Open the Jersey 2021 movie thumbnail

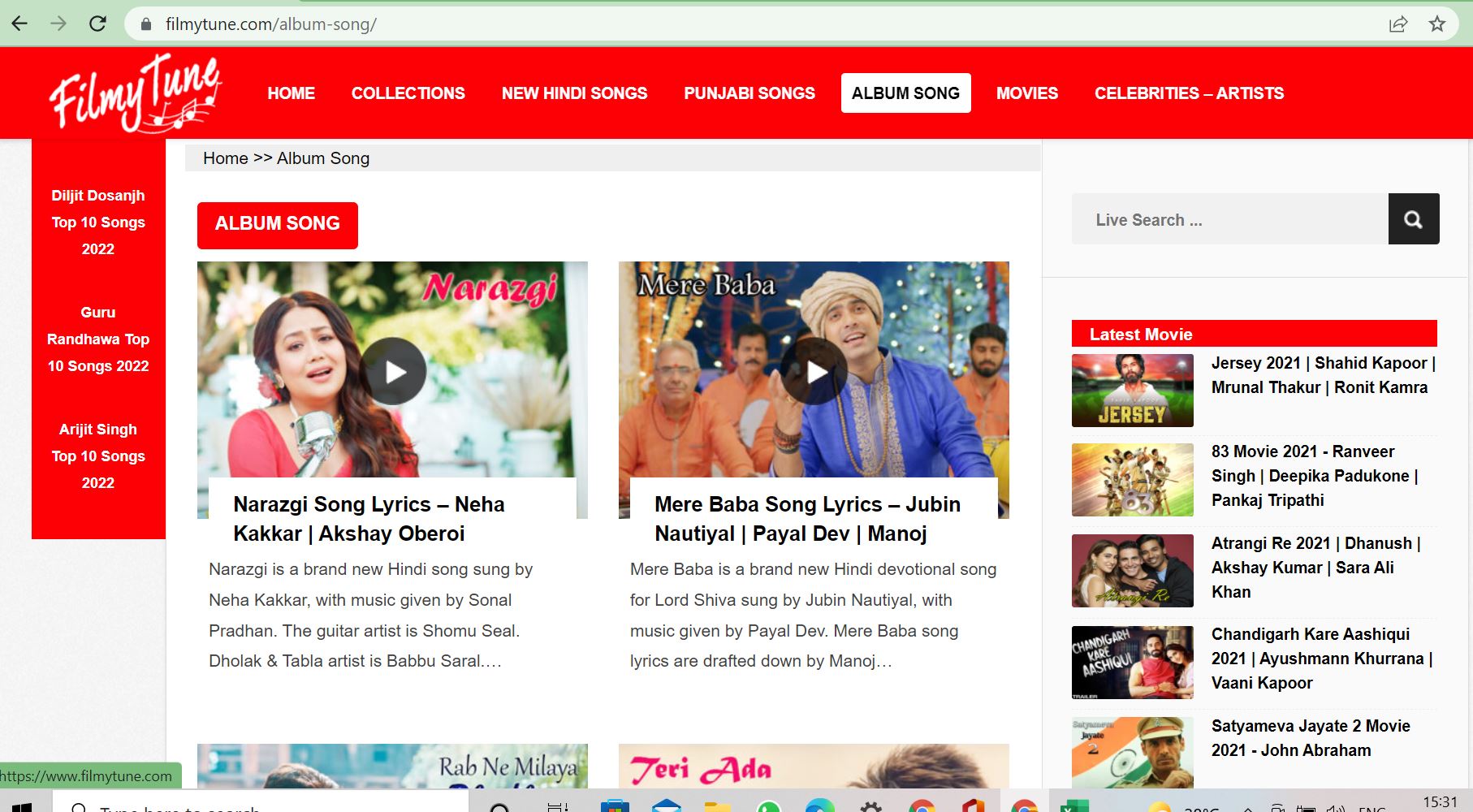tap(1133, 391)
